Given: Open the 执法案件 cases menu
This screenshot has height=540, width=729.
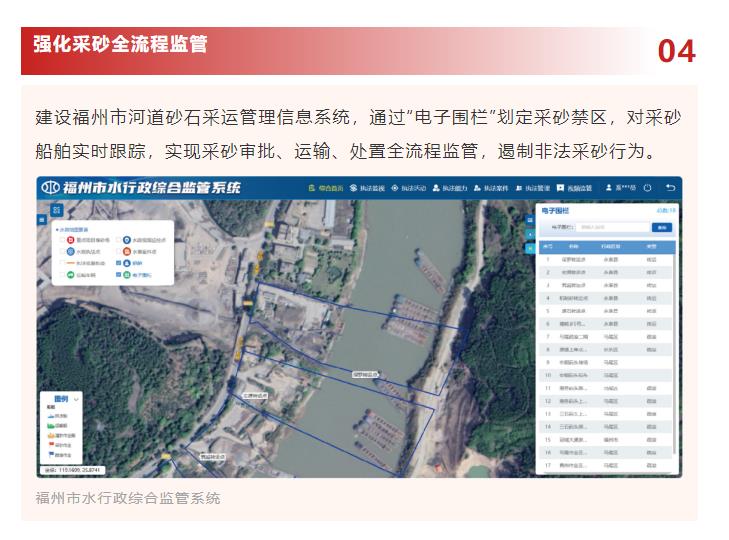Looking at the screenshot, I should tap(491, 188).
